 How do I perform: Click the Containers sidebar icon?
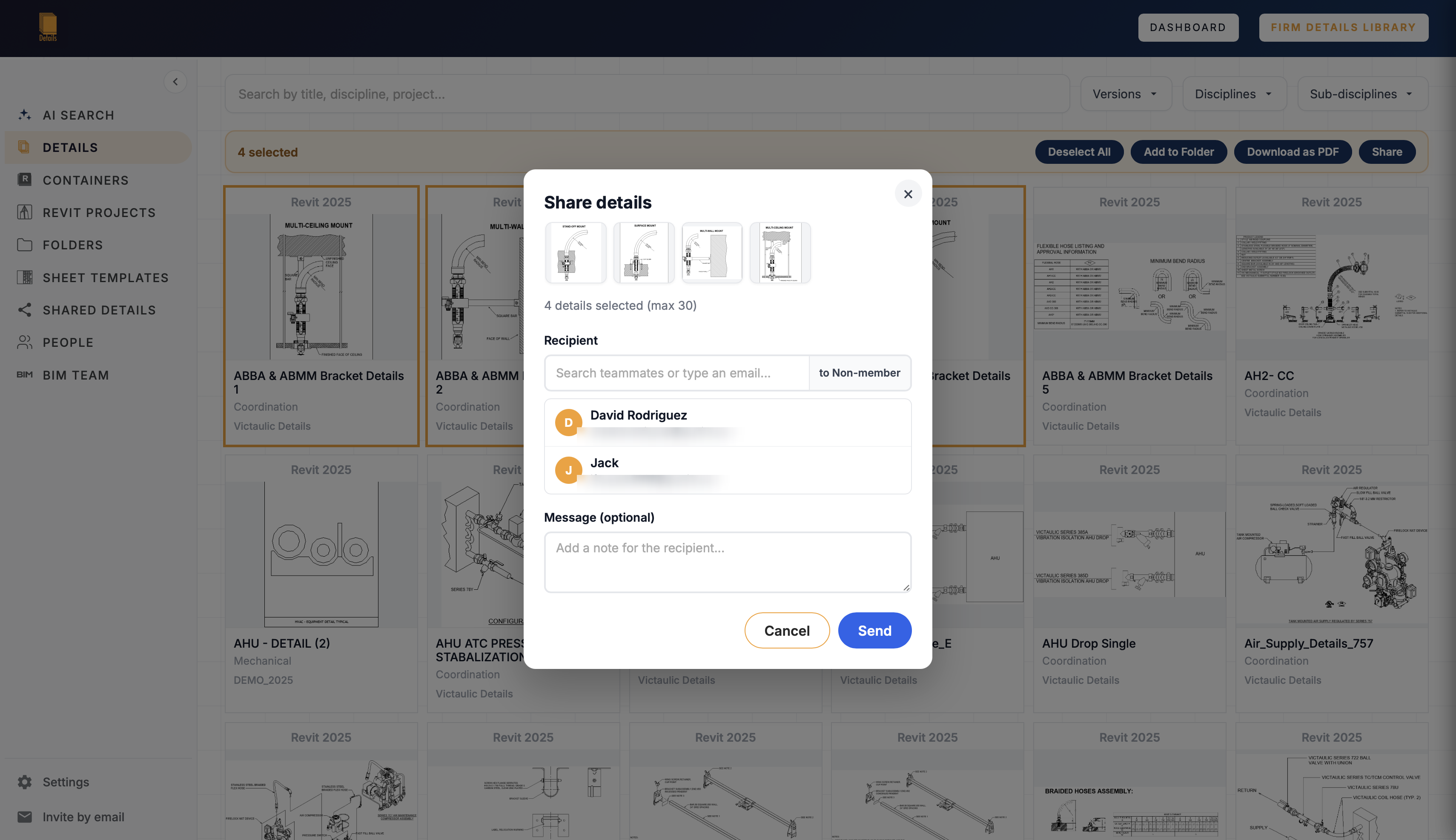(24, 180)
